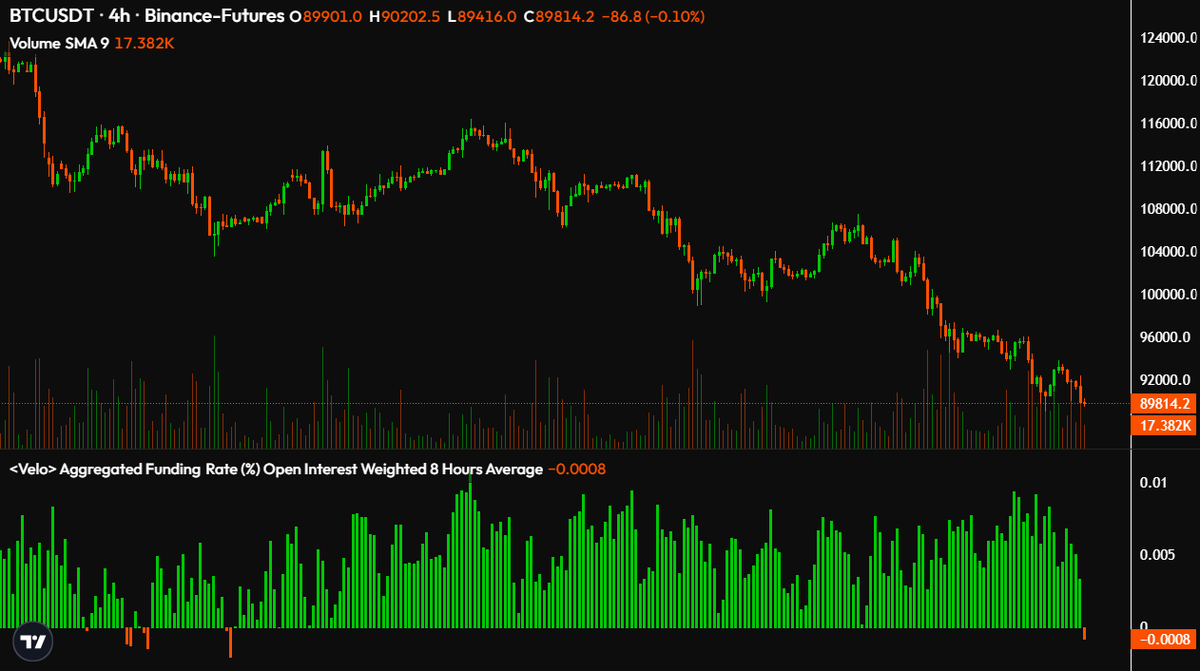Image resolution: width=1200 pixels, height=671 pixels.
Task: Click the close price C89814.2 value
Action: tap(559, 17)
